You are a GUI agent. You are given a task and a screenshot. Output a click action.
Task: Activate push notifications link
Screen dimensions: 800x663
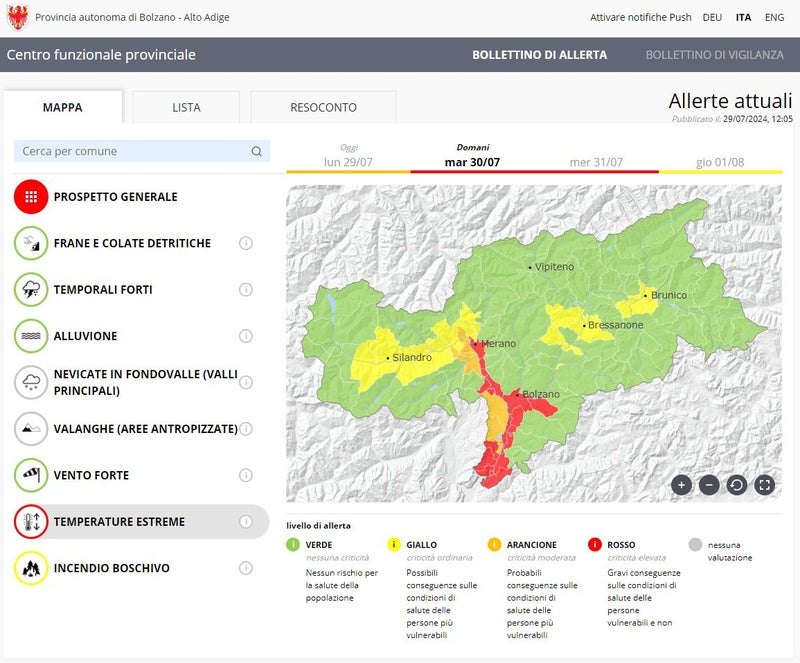[640, 17]
